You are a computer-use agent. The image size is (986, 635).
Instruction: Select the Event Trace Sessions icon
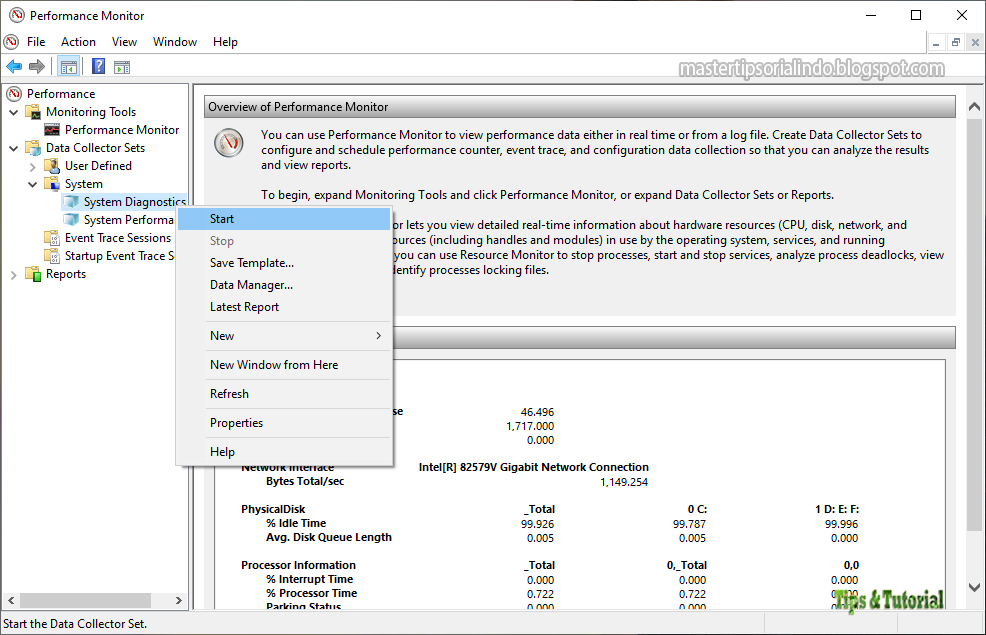[x=51, y=238]
